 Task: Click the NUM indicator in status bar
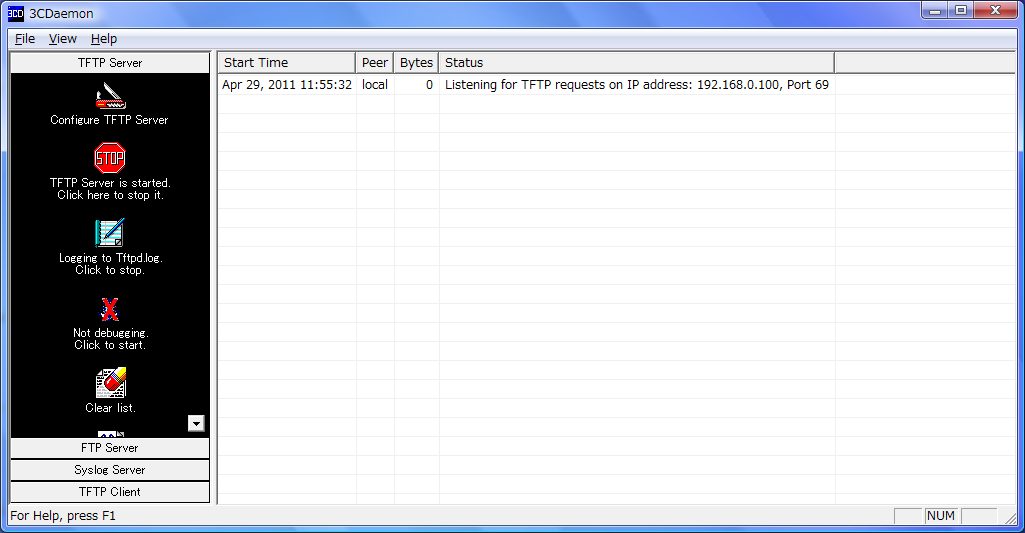(941, 515)
